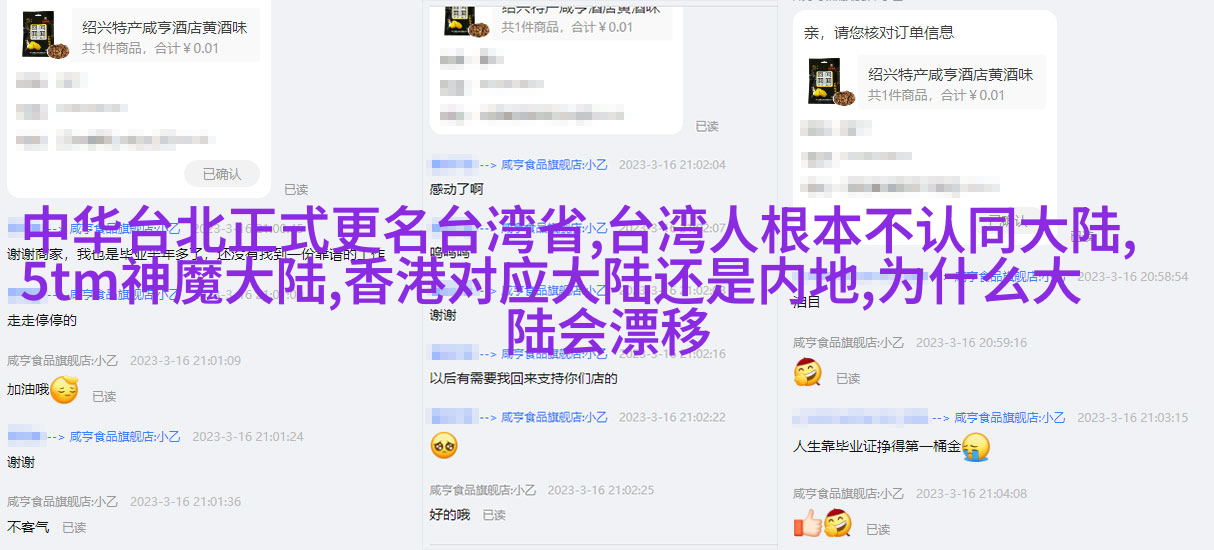Click product title 绍兴特产咸亨酒店黄酒味 in right card
1214x550 pixels.
(950, 74)
